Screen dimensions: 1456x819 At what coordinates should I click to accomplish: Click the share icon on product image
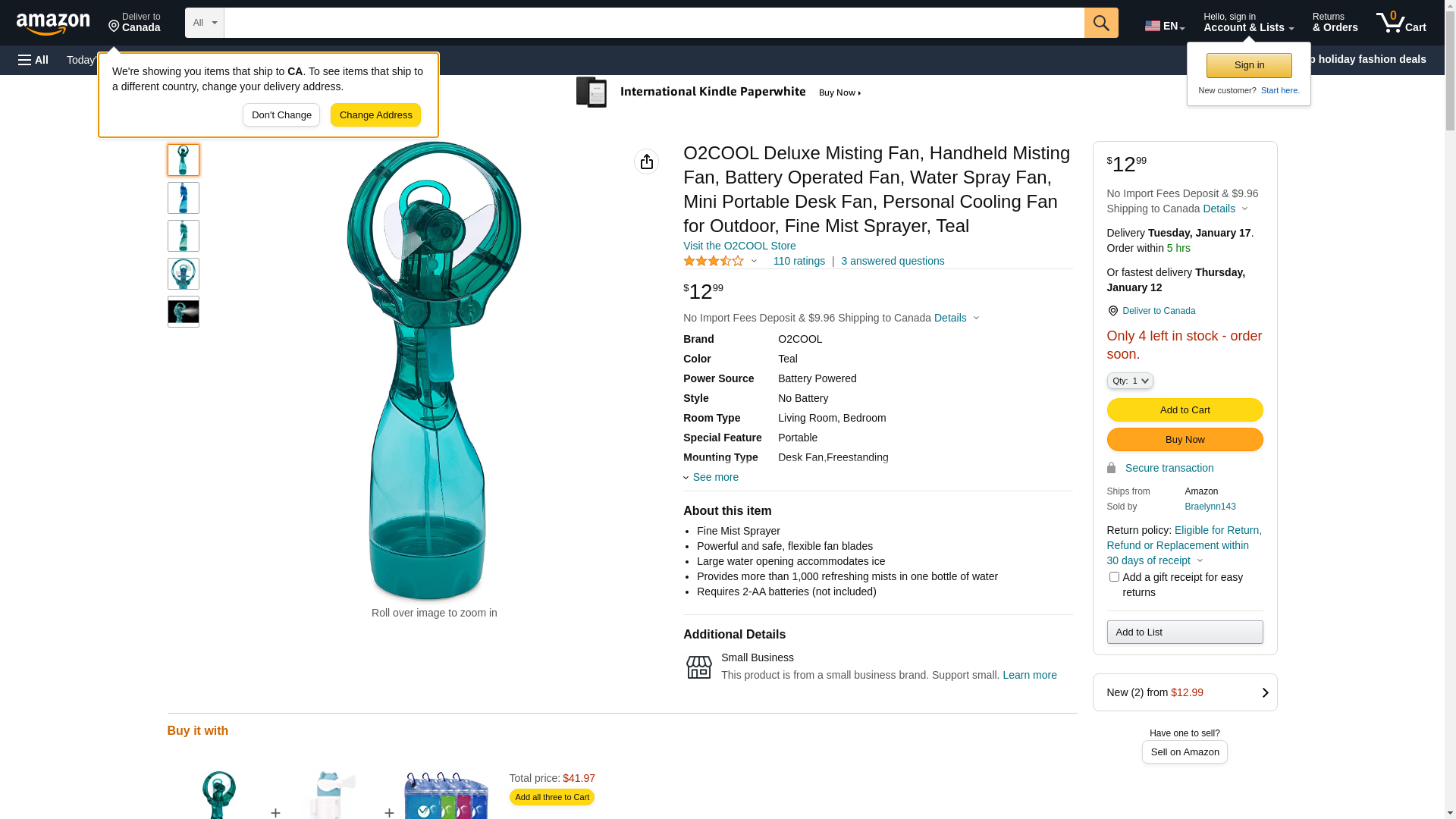coord(646,162)
